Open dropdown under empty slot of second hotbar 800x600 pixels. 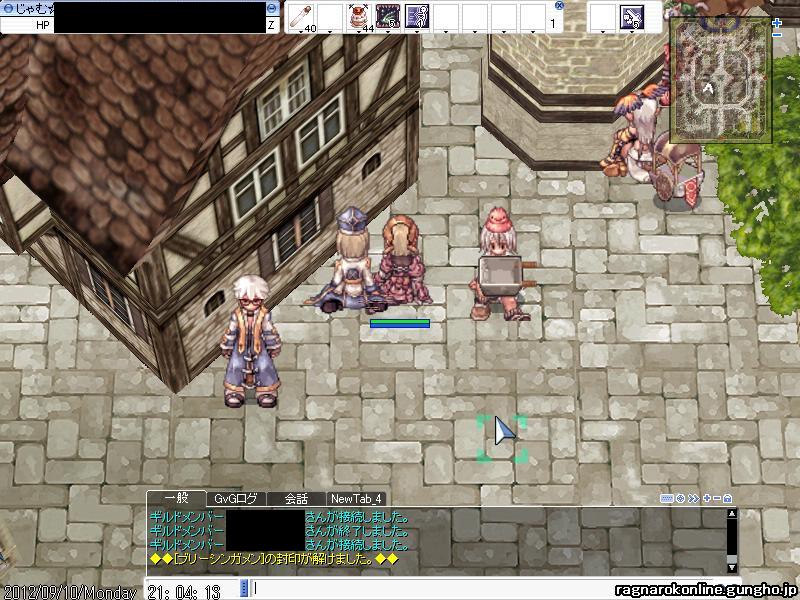click(603, 32)
